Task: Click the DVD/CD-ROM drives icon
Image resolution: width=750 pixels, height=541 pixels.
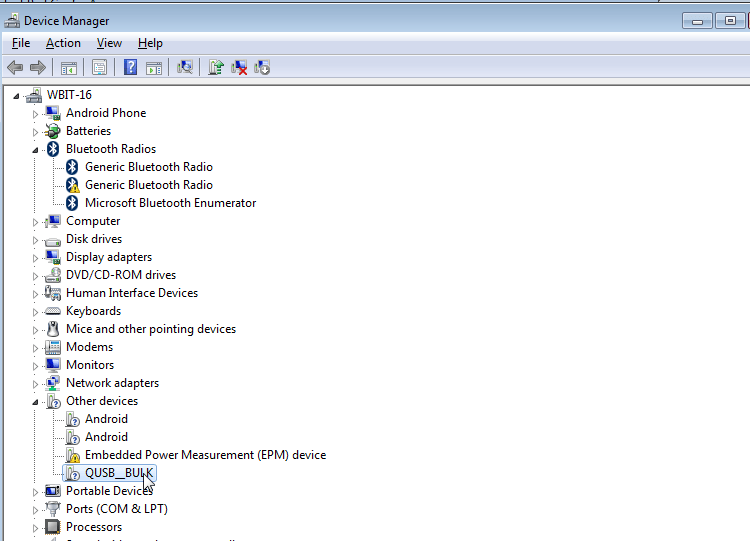Action: pyautogui.click(x=53, y=275)
